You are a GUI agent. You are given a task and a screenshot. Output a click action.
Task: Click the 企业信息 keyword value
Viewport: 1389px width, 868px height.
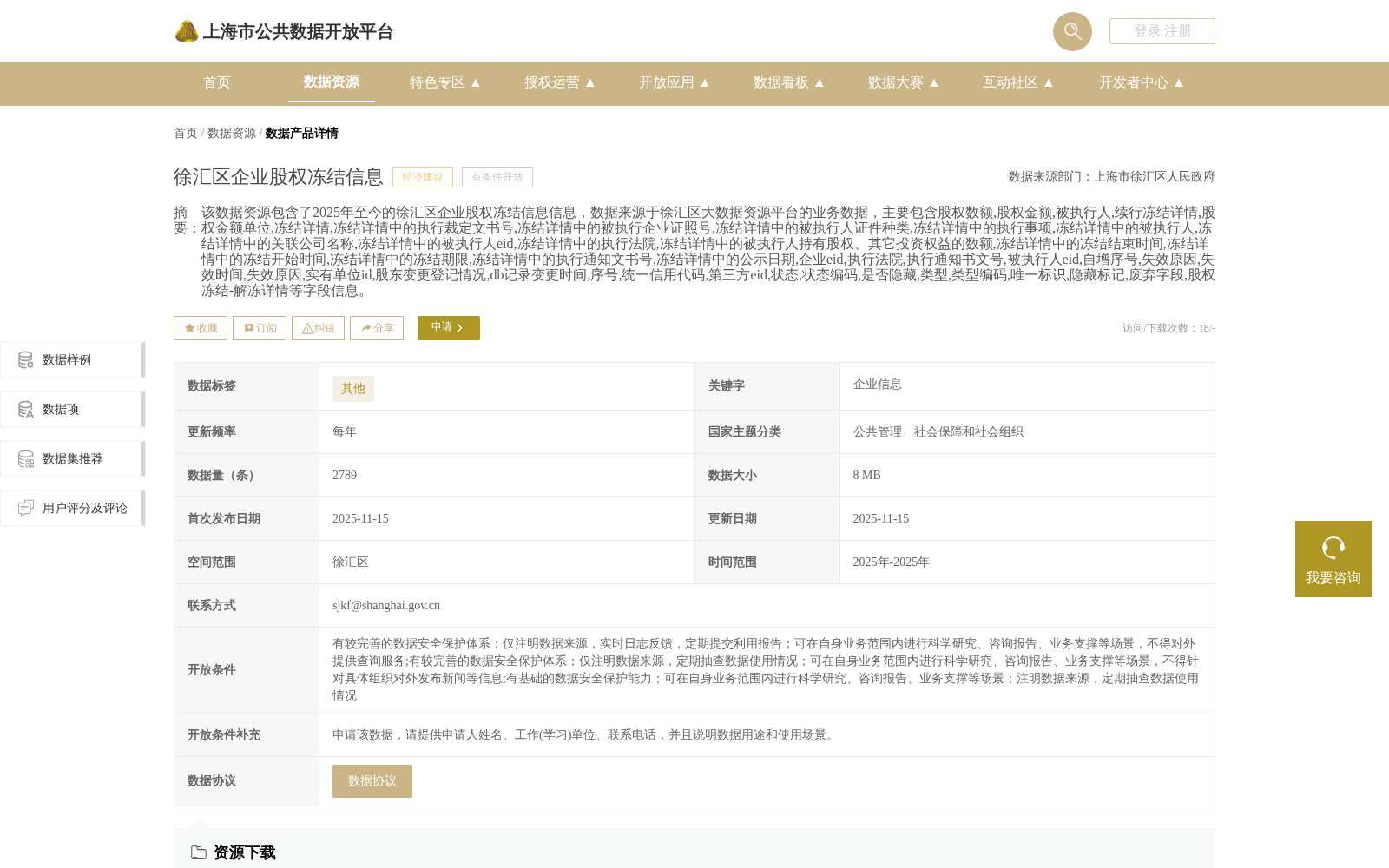point(878,385)
